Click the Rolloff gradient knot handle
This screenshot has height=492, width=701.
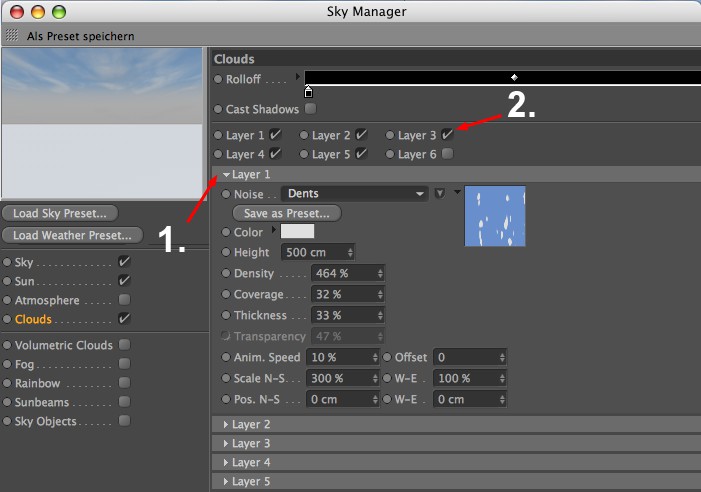308,93
